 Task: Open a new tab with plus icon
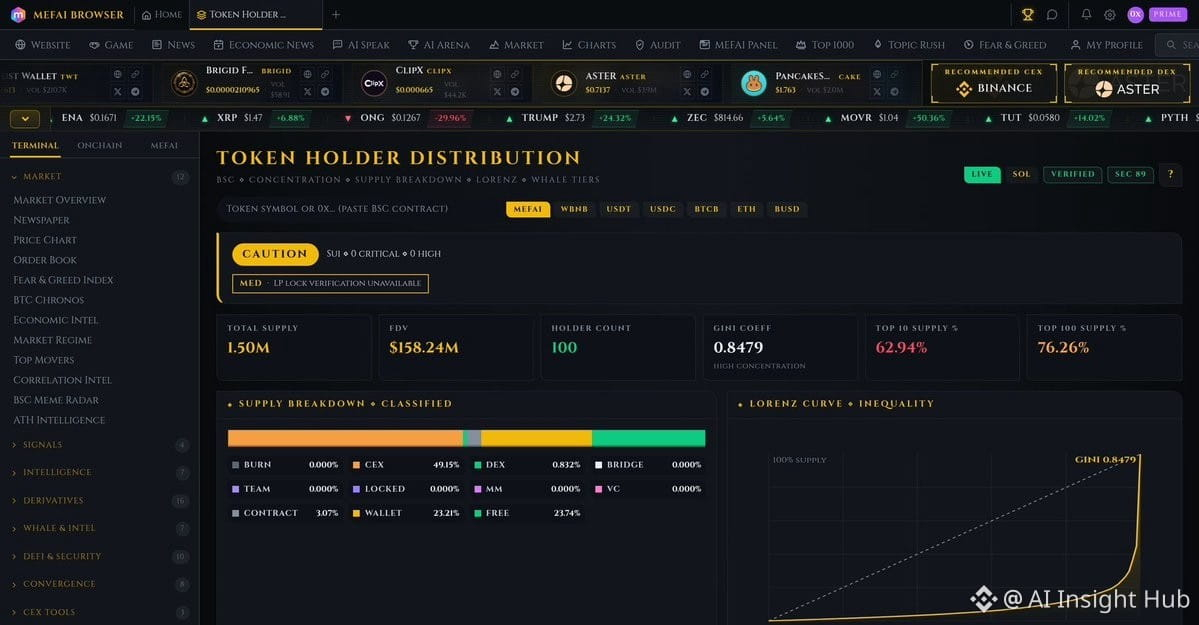point(336,15)
